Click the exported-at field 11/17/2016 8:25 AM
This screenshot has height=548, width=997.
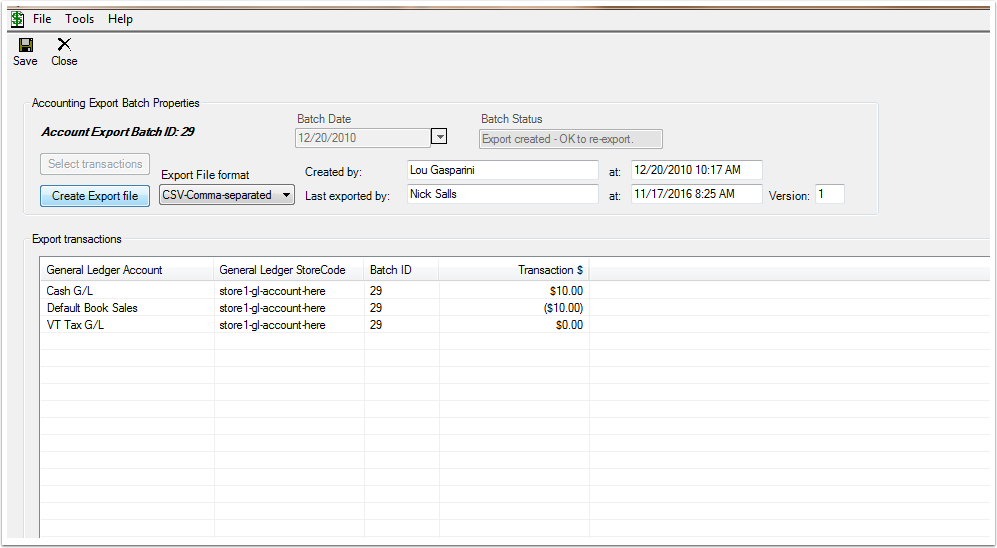coord(696,194)
